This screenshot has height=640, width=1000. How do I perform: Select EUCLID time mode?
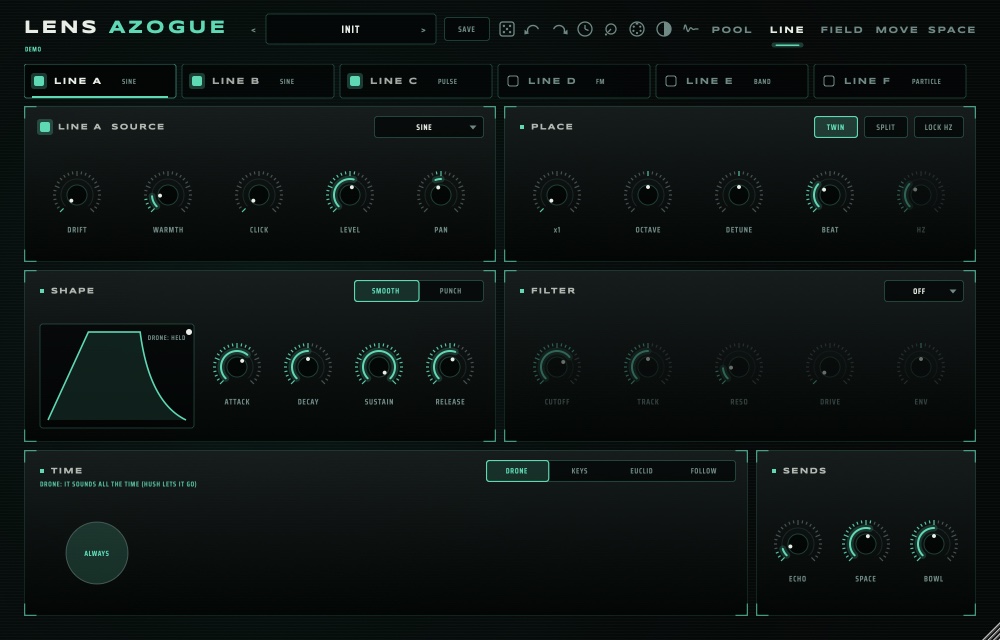click(641, 471)
